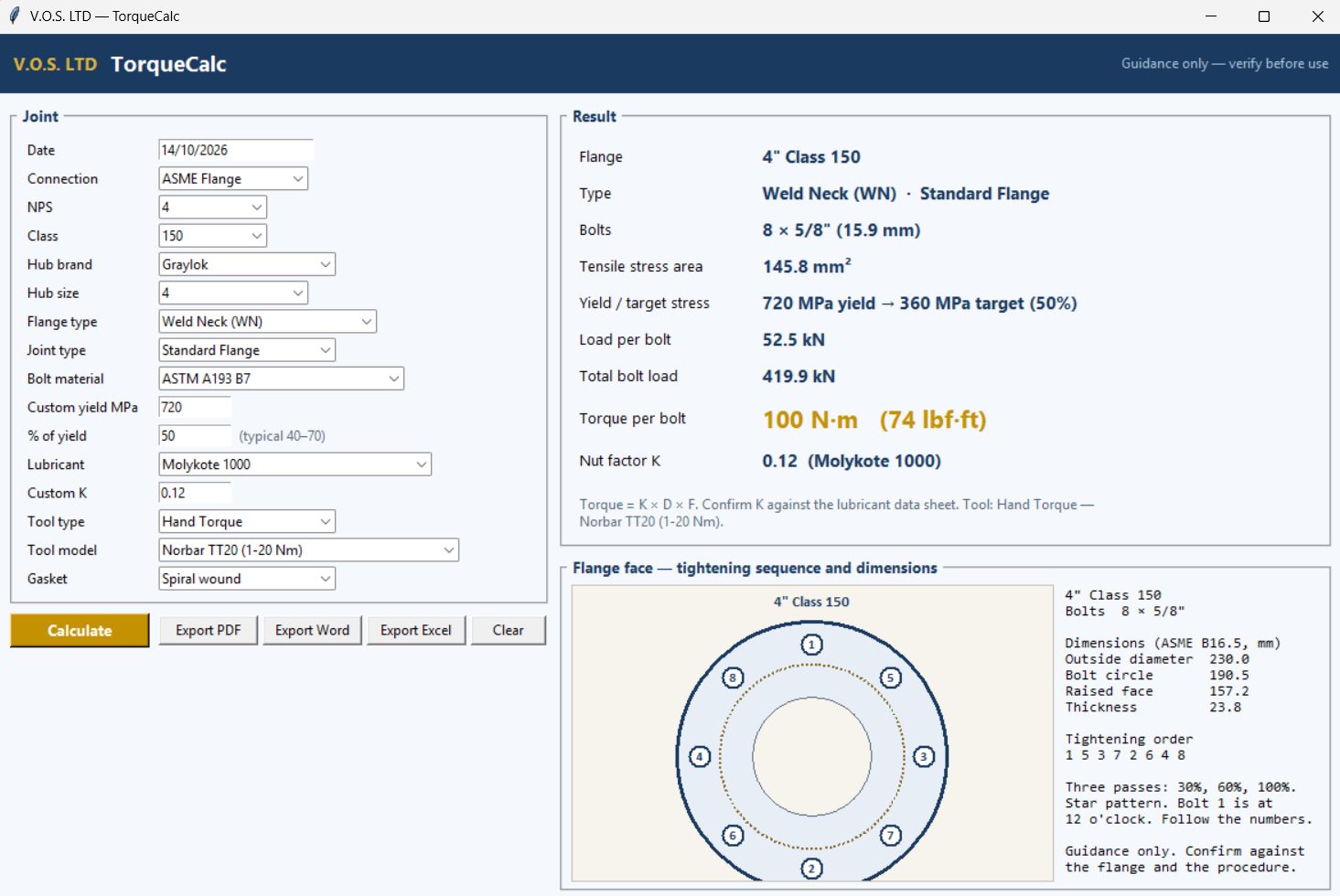
Task: Click bolt number 6 on flange diagram
Action: point(733,836)
